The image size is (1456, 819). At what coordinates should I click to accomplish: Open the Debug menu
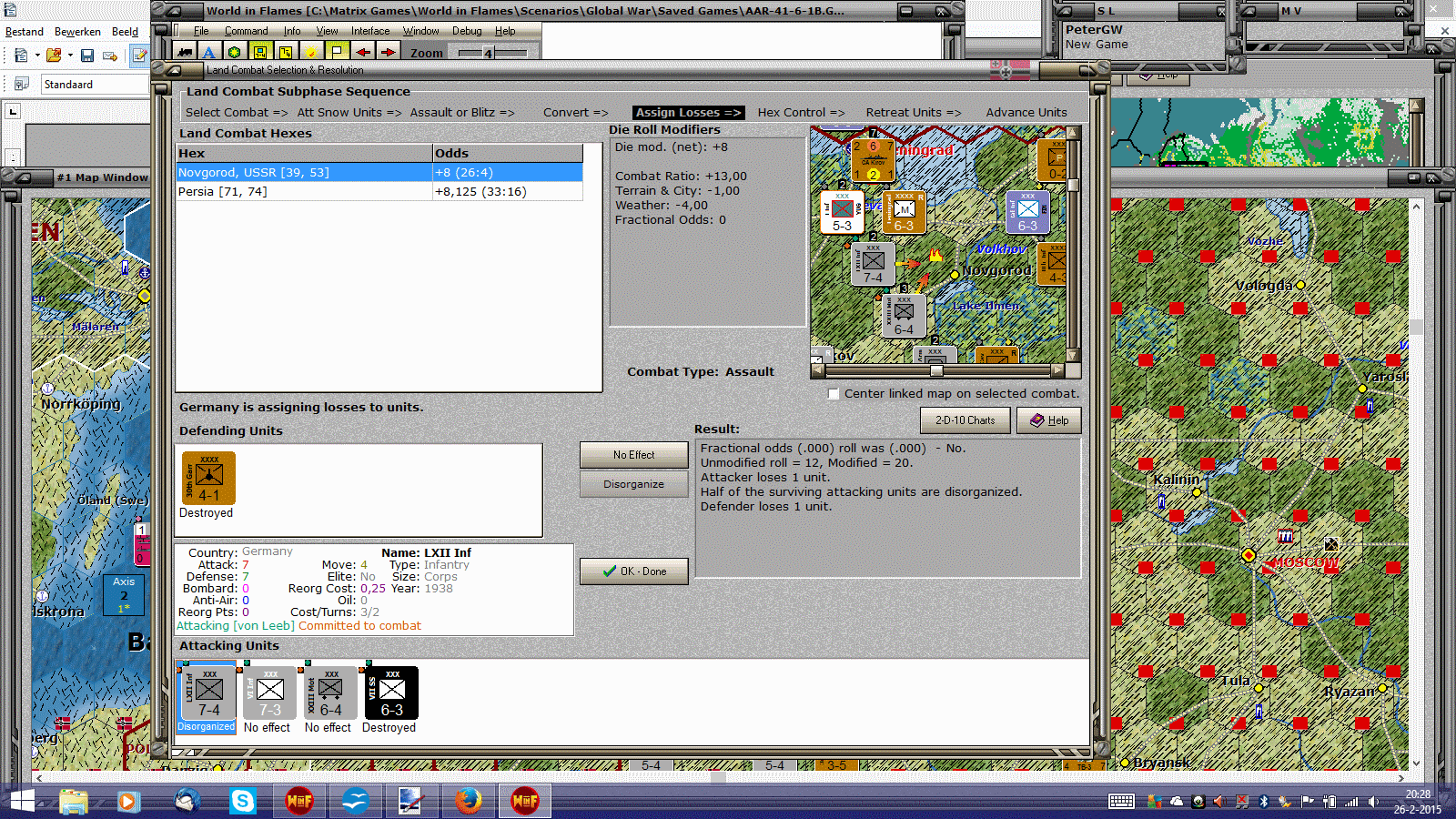tap(467, 31)
